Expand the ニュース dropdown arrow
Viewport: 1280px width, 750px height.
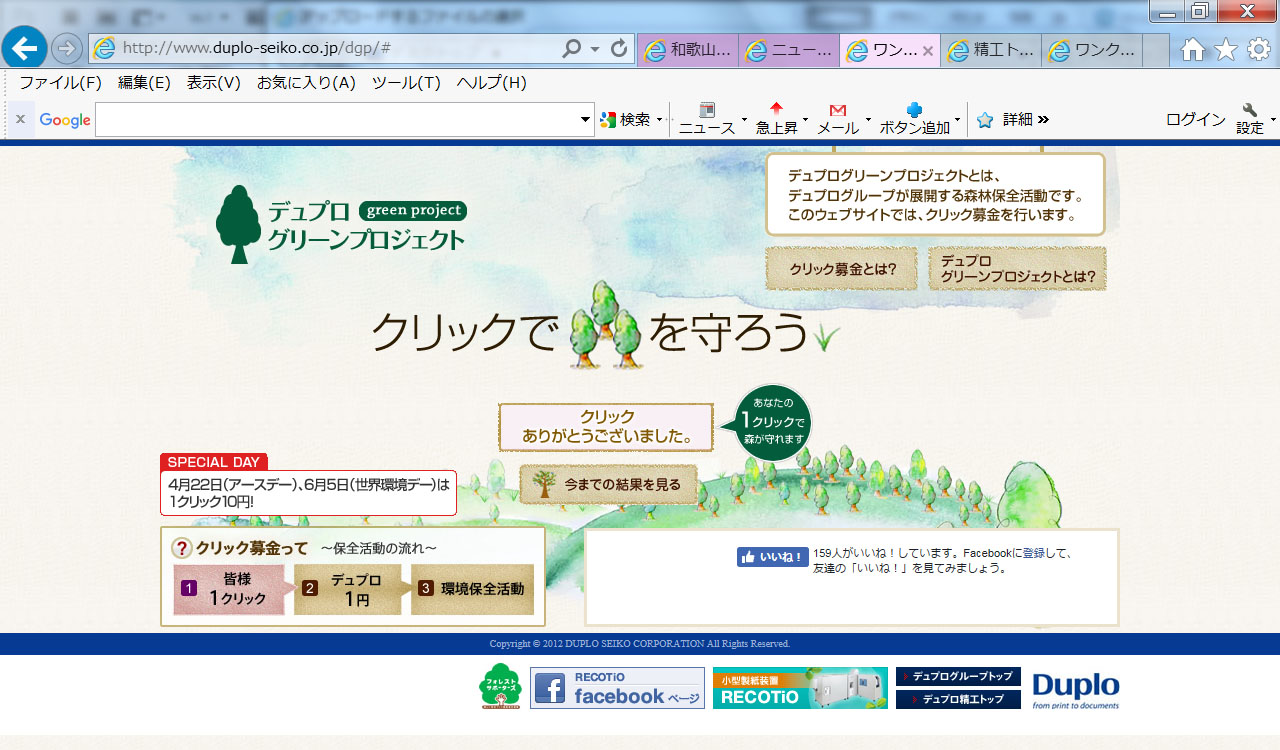(744, 120)
